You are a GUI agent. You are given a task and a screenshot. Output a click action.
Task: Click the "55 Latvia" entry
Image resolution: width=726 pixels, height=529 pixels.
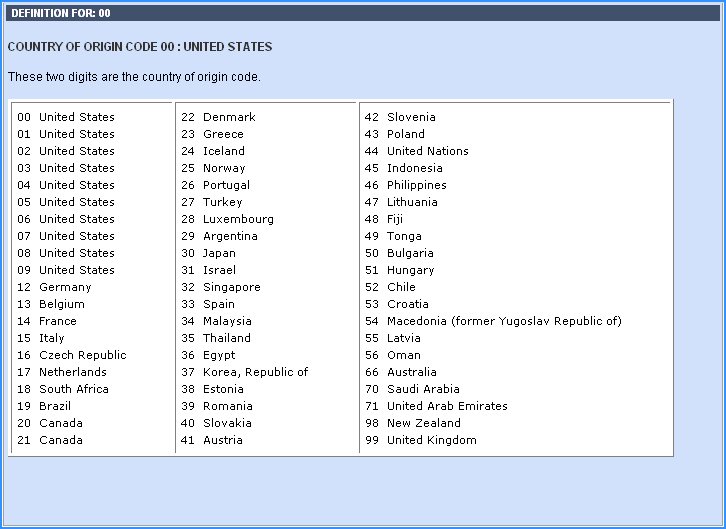tap(393, 338)
